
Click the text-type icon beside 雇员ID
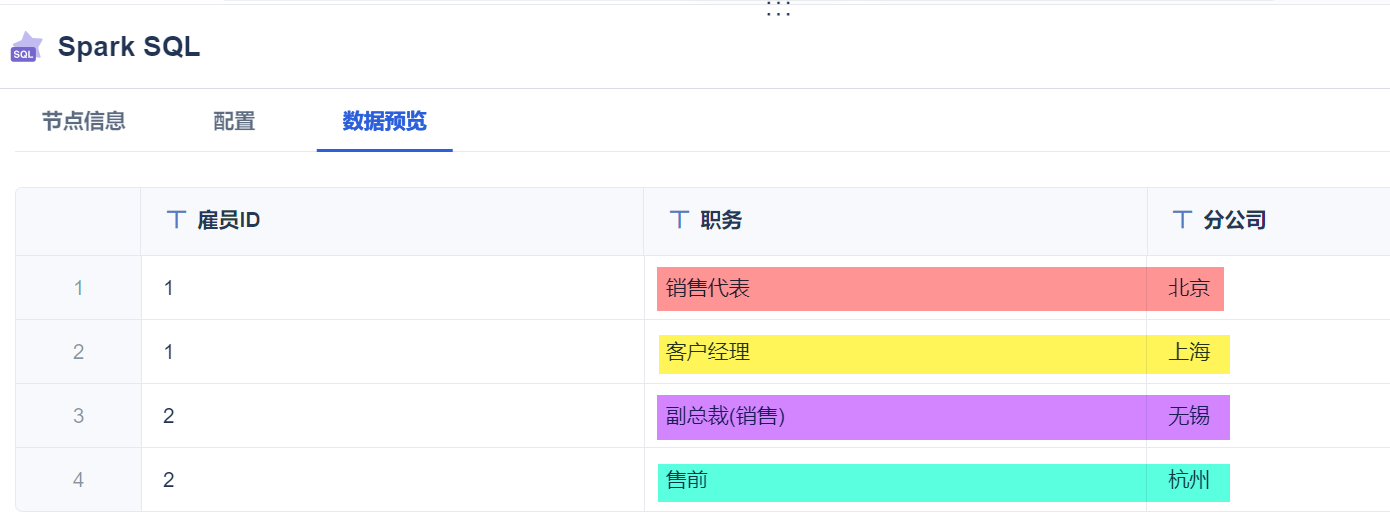[x=176, y=220]
